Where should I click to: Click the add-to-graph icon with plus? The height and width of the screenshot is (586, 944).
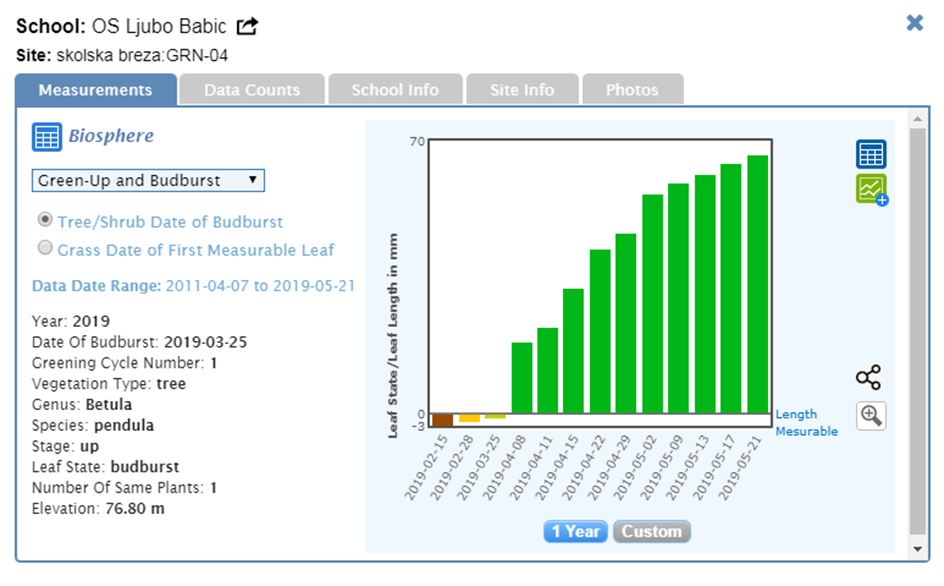click(871, 189)
